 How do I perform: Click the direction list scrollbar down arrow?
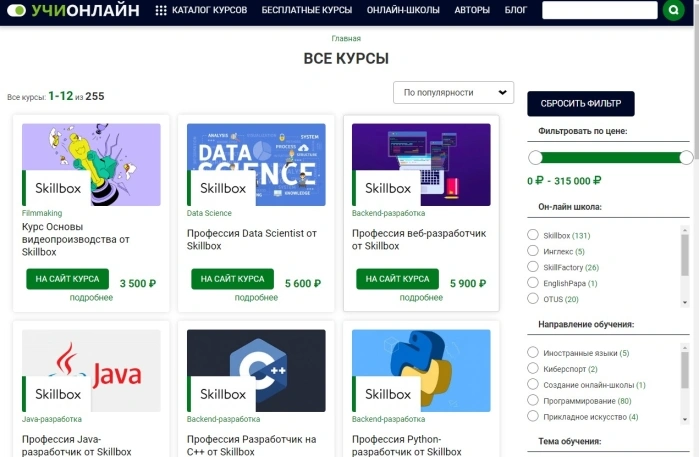(685, 420)
